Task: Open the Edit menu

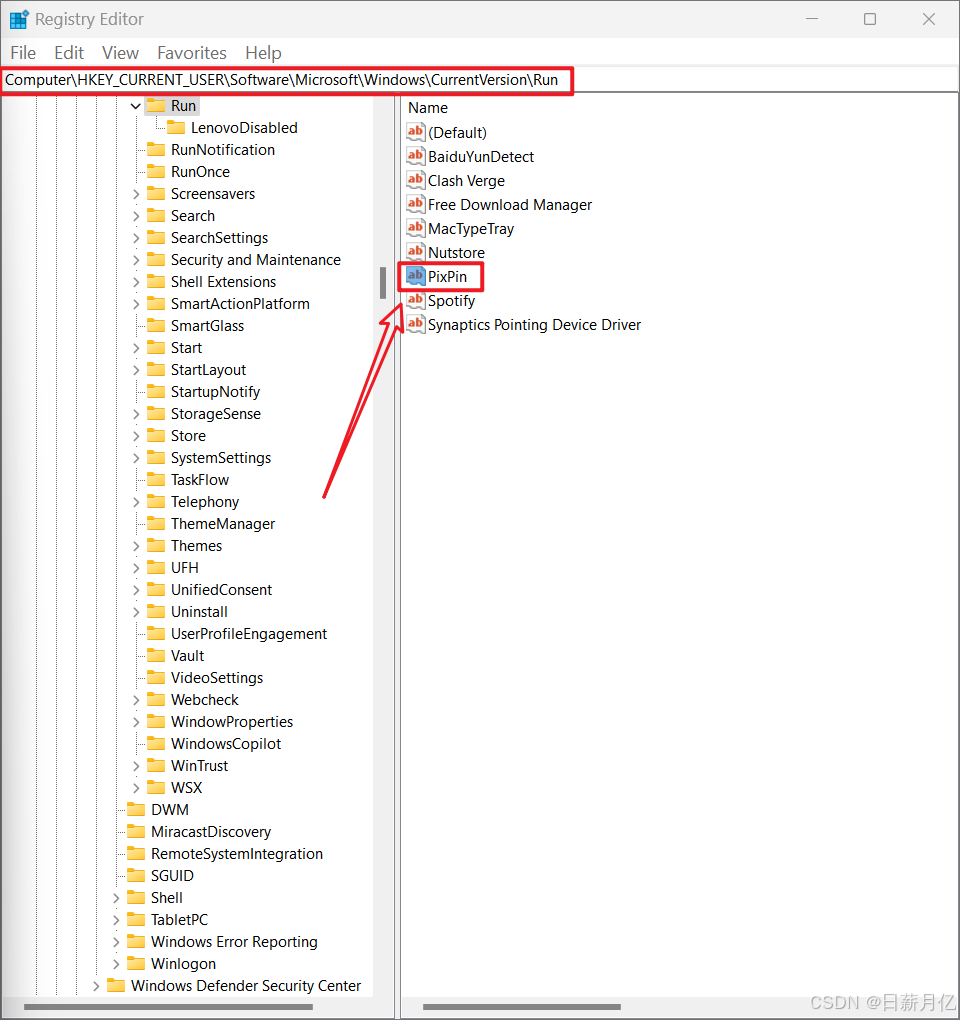Action: (69, 53)
